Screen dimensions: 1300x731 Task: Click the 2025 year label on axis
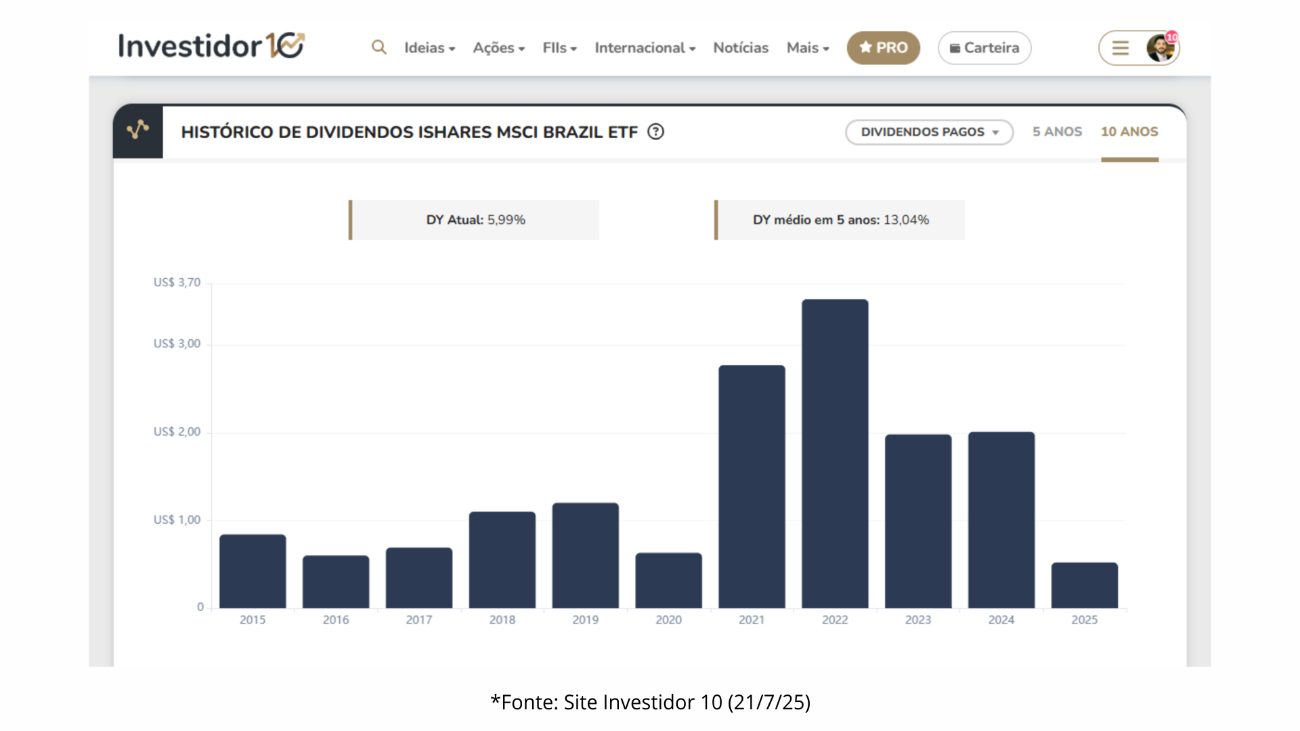pyautogui.click(x=1084, y=620)
